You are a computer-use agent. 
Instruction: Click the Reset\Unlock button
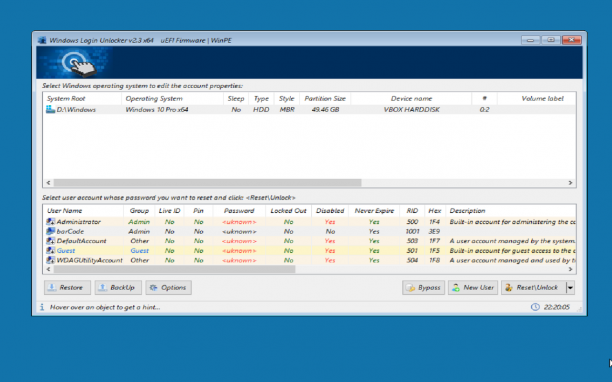pos(534,288)
